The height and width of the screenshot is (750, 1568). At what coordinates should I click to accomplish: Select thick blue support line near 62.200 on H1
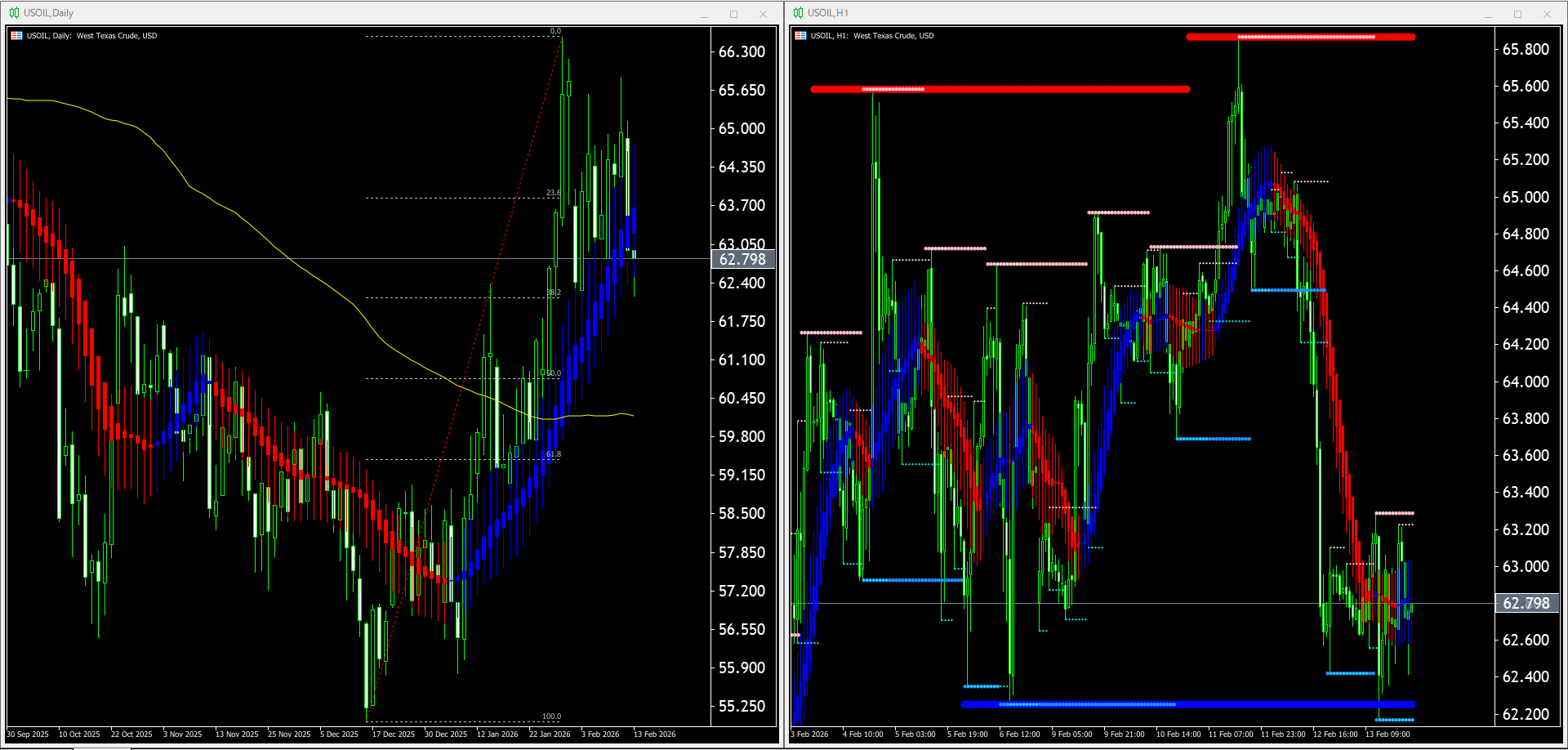(1188, 704)
